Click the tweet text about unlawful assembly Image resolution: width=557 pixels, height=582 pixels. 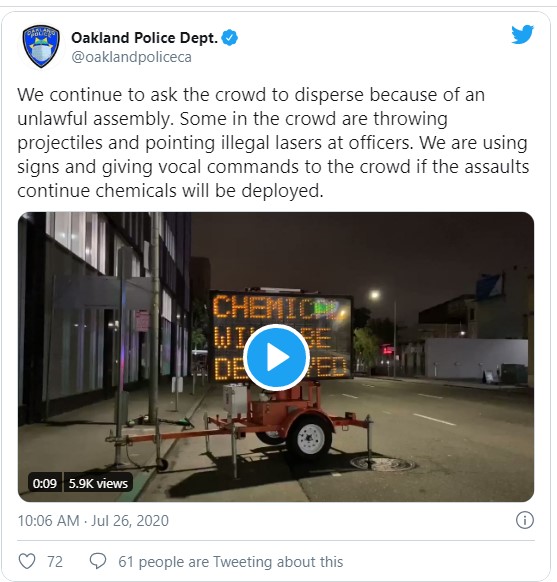pyautogui.click(x=273, y=143)
